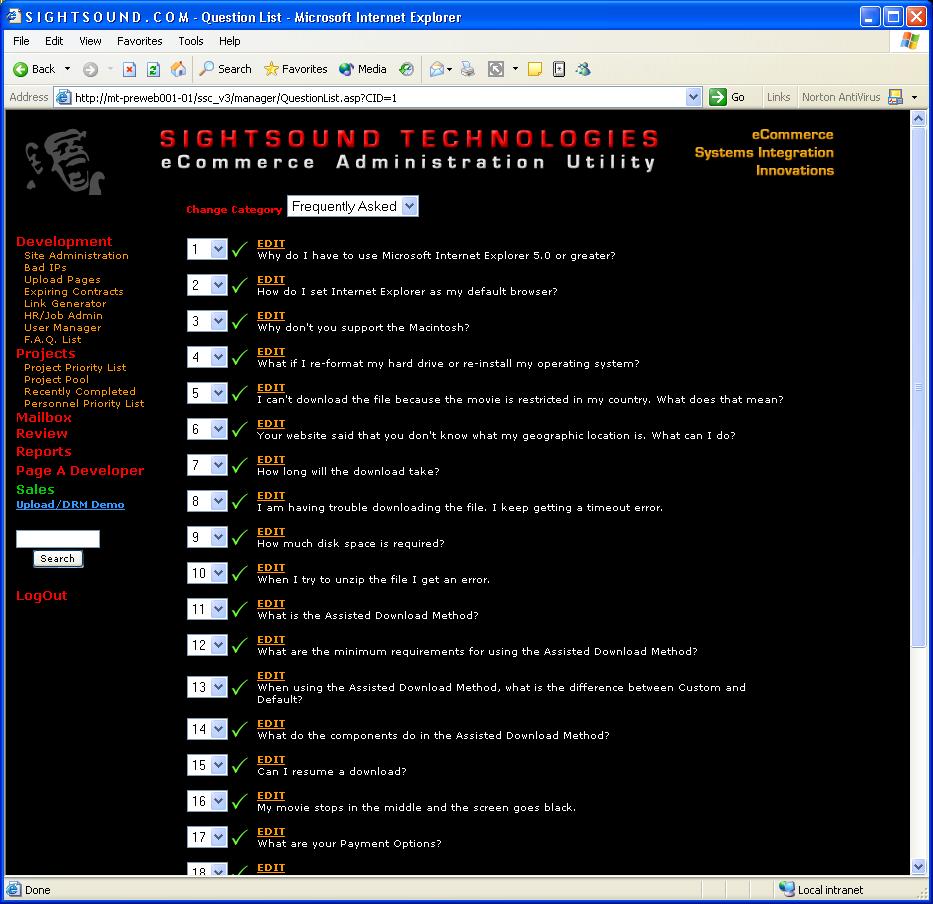Open the History toolbar icon

(406, 70)
